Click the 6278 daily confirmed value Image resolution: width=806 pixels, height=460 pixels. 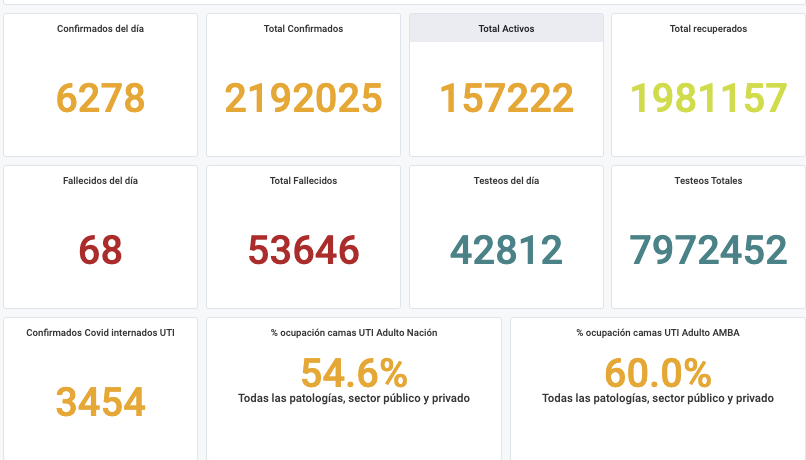[100, 98]
